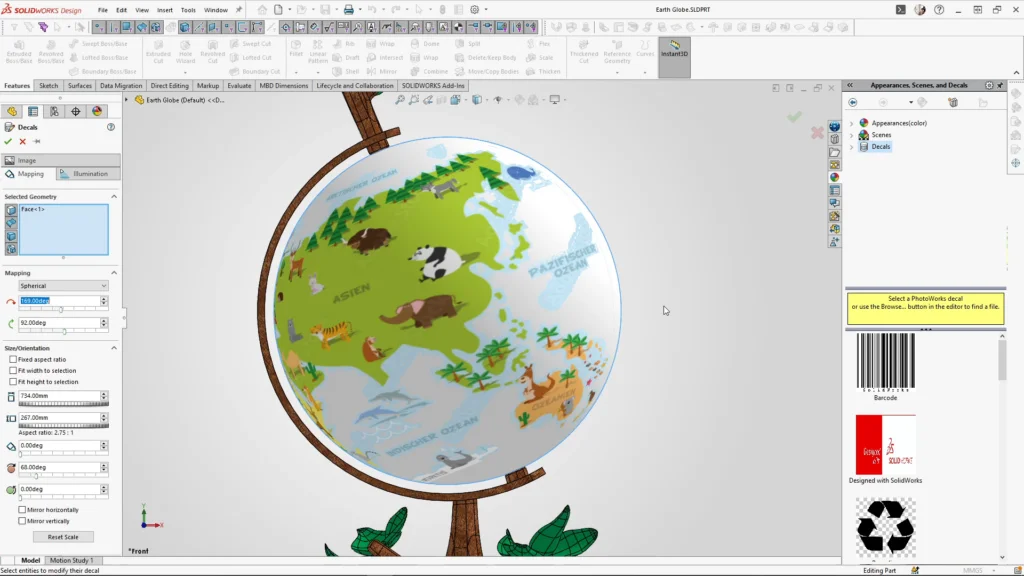
Task: Open the DisplayManager appearance sphere tab
Action: pos(97,112)
